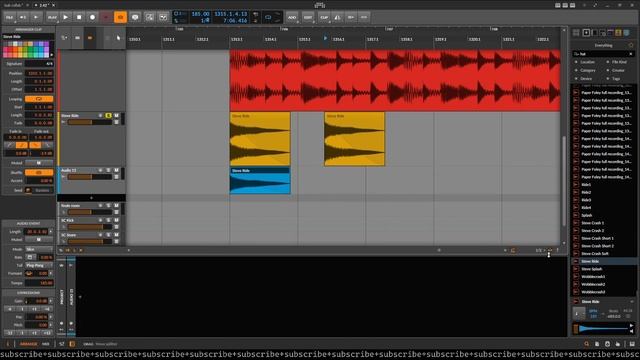Select the orange fade-out curve shape
This screenshot has width=640, height=360.
pyautogui.click(x=35, y=145)
